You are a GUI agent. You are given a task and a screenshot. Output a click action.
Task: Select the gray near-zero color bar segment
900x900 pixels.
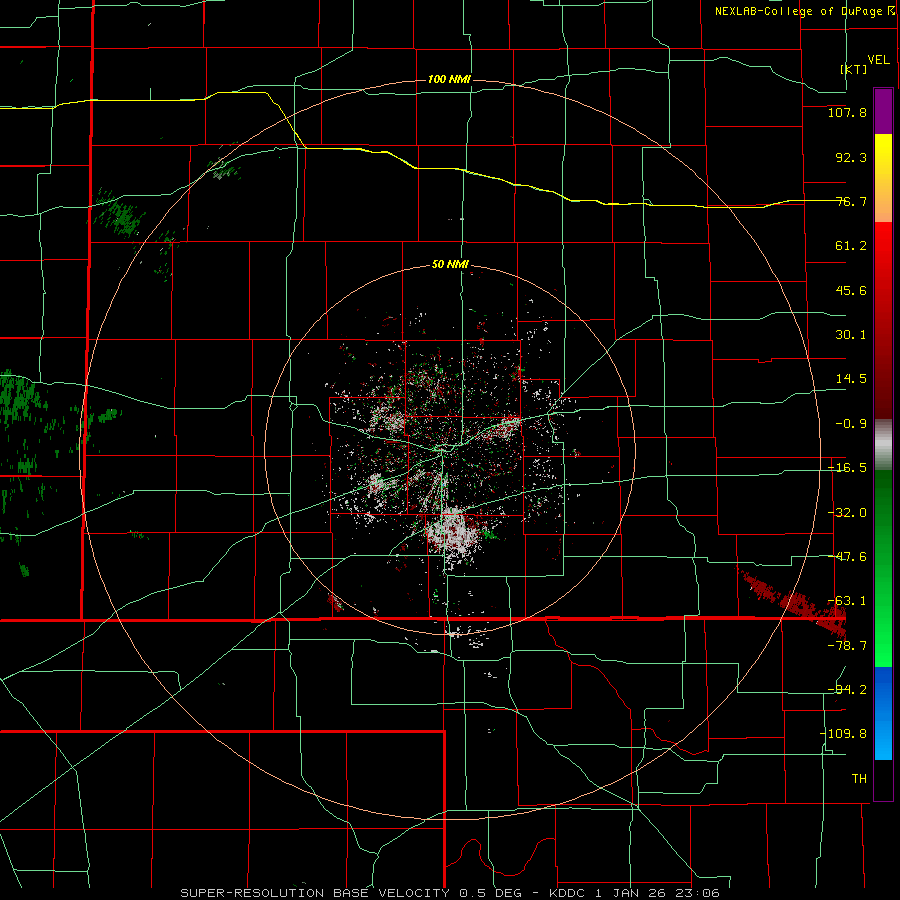(883, 445)
